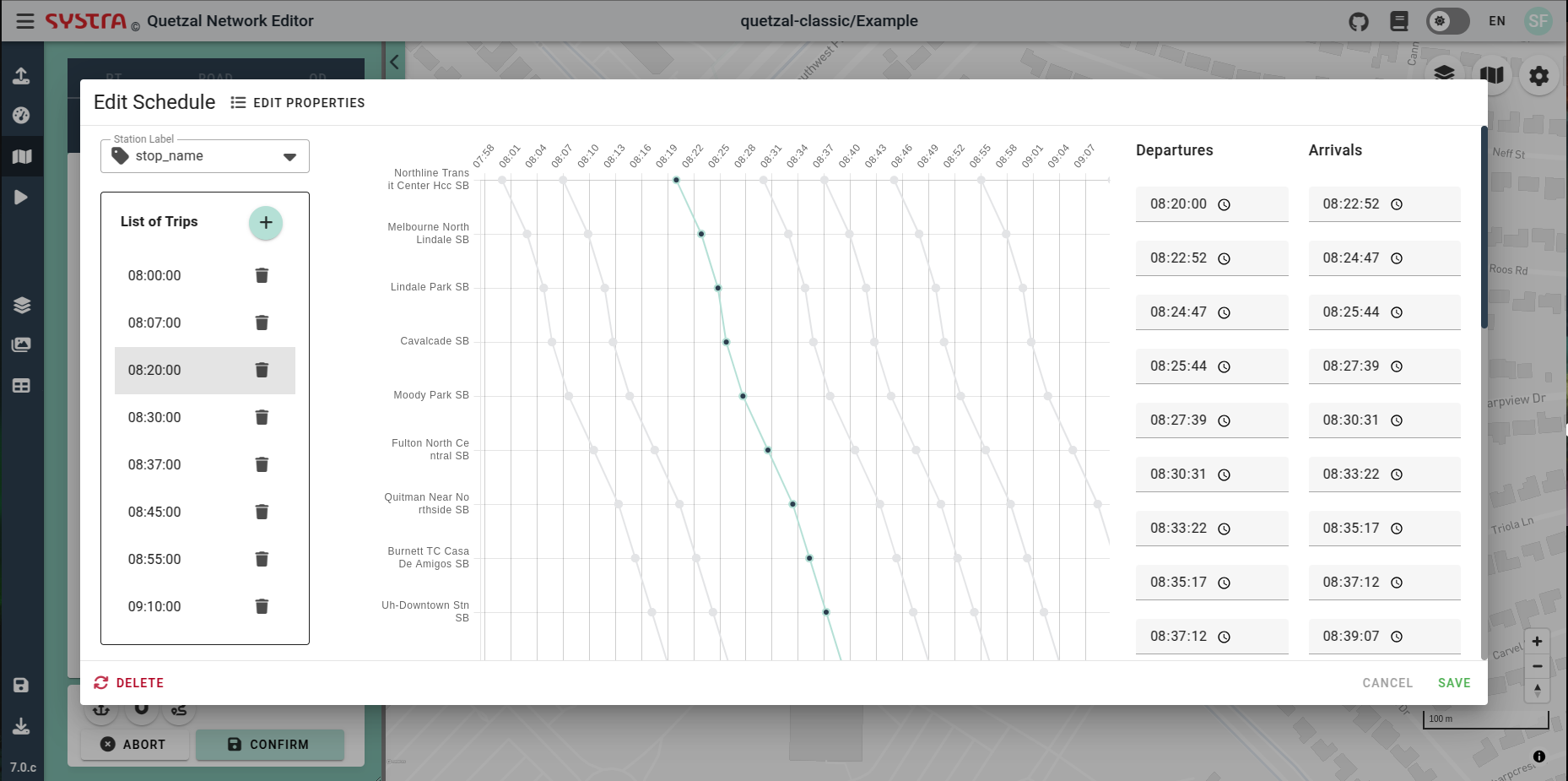Confirm the line edit in background panel

(269, 745)
